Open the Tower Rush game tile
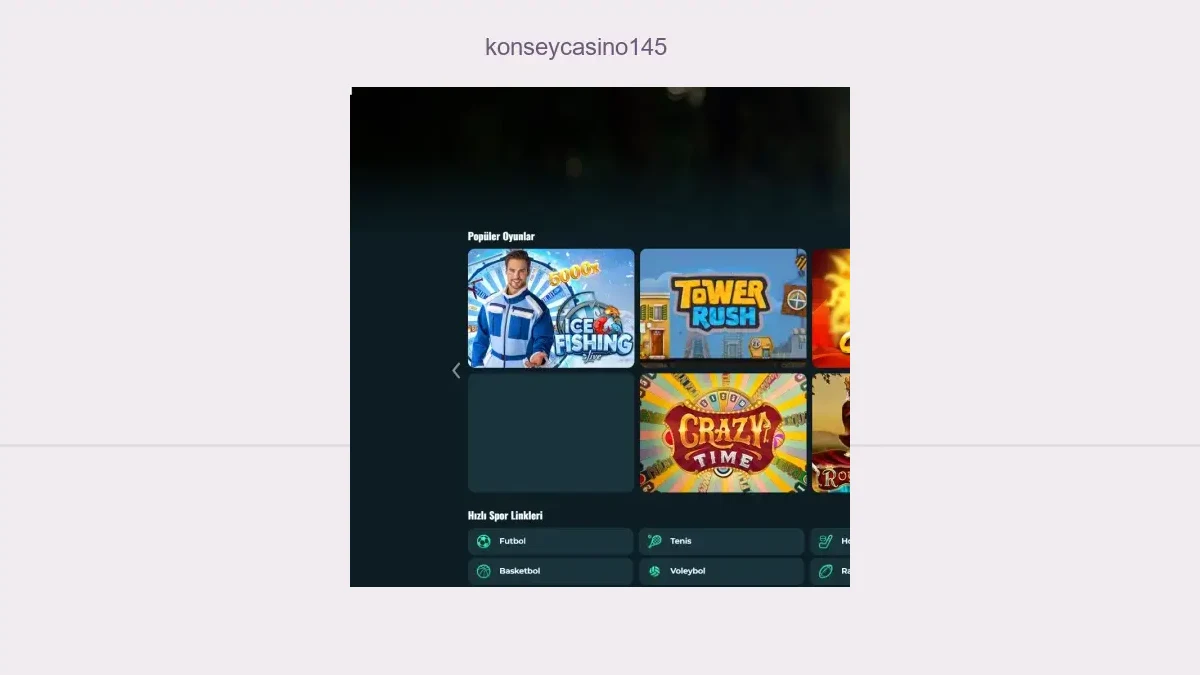 coord(723,304)
